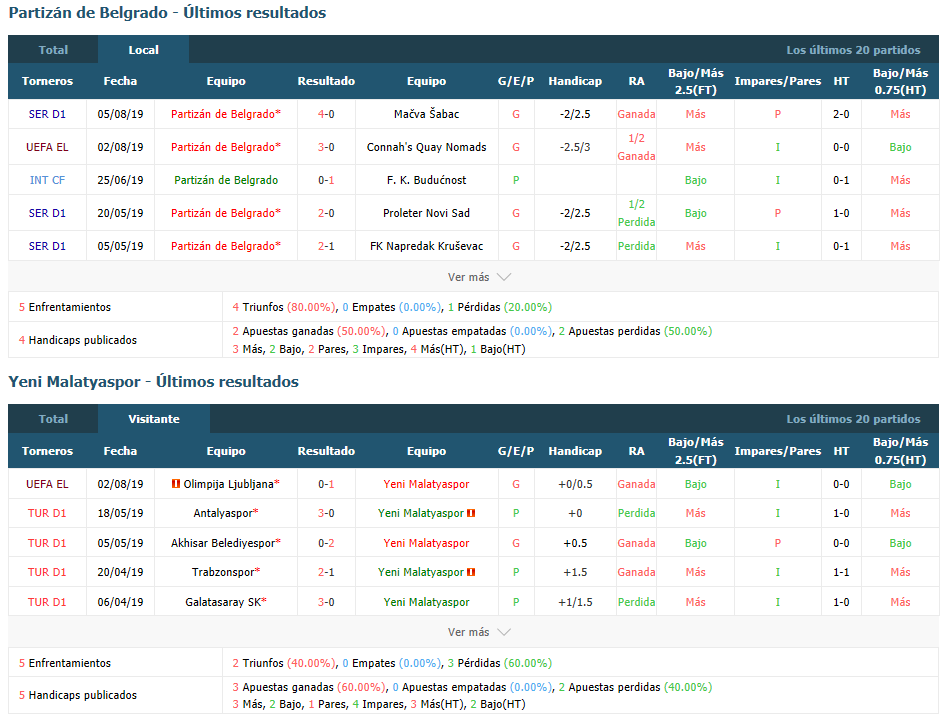948x723 pixels.
Task: Click the Connah's Quay Nomads team name
Action: (x=426, y=147)
